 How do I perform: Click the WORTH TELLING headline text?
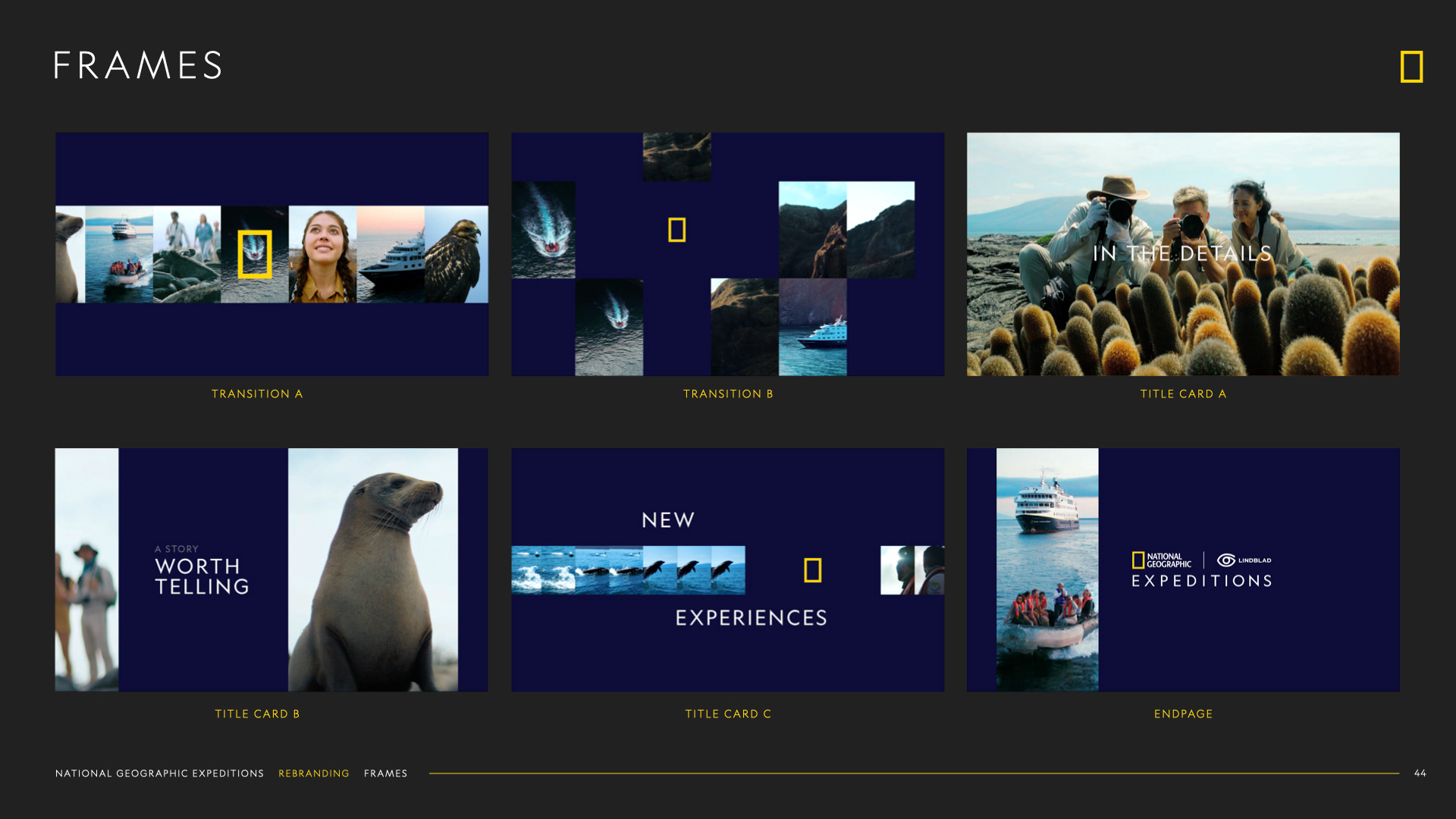tap(202, 576)
